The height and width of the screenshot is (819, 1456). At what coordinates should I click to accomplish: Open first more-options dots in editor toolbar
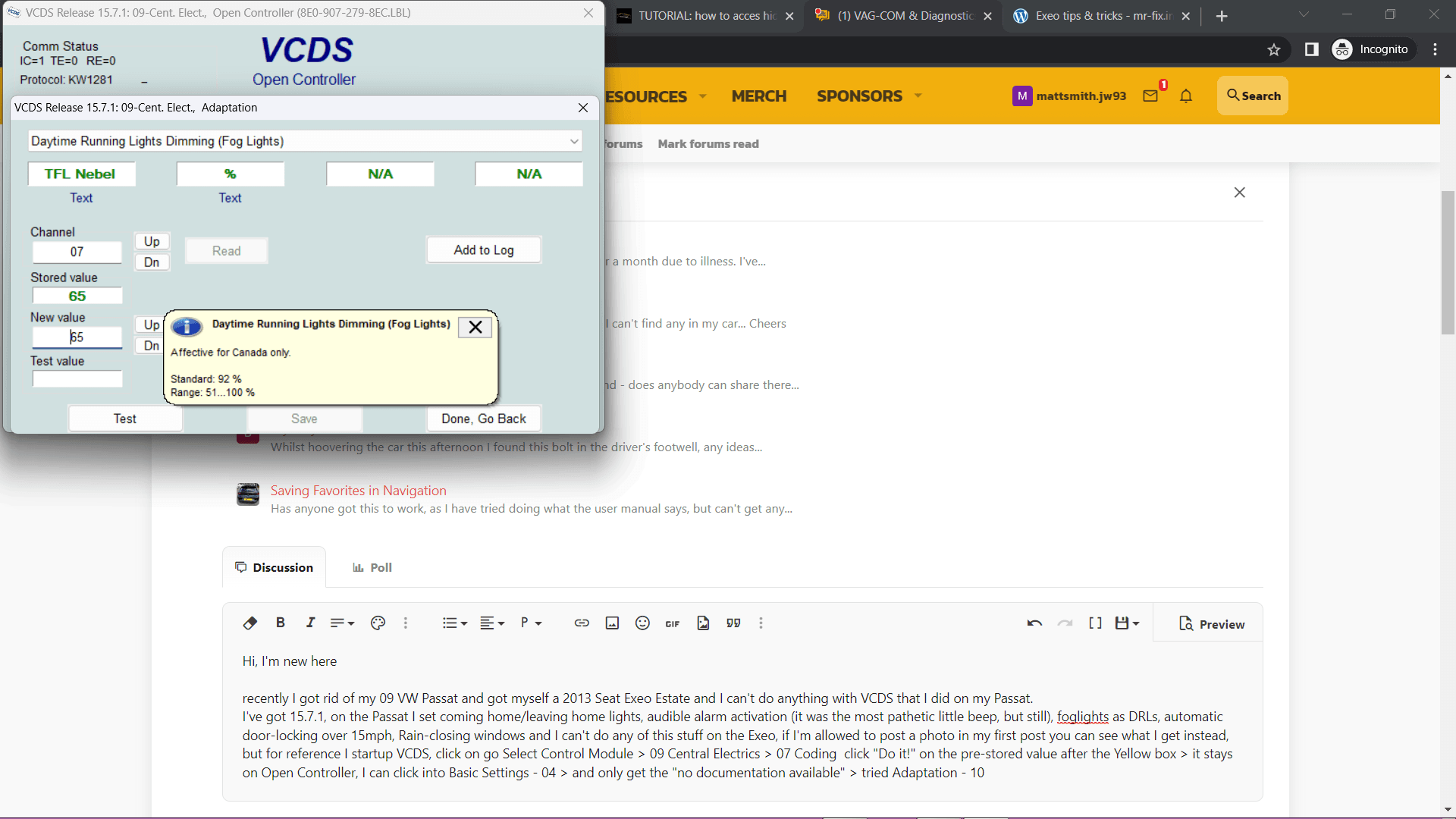click(406, 623)
